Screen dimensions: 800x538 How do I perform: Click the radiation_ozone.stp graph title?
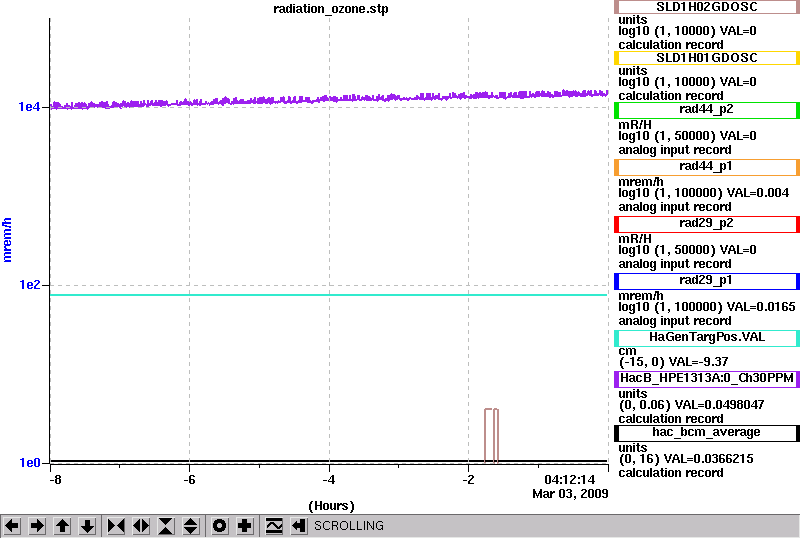pos(331,9)
